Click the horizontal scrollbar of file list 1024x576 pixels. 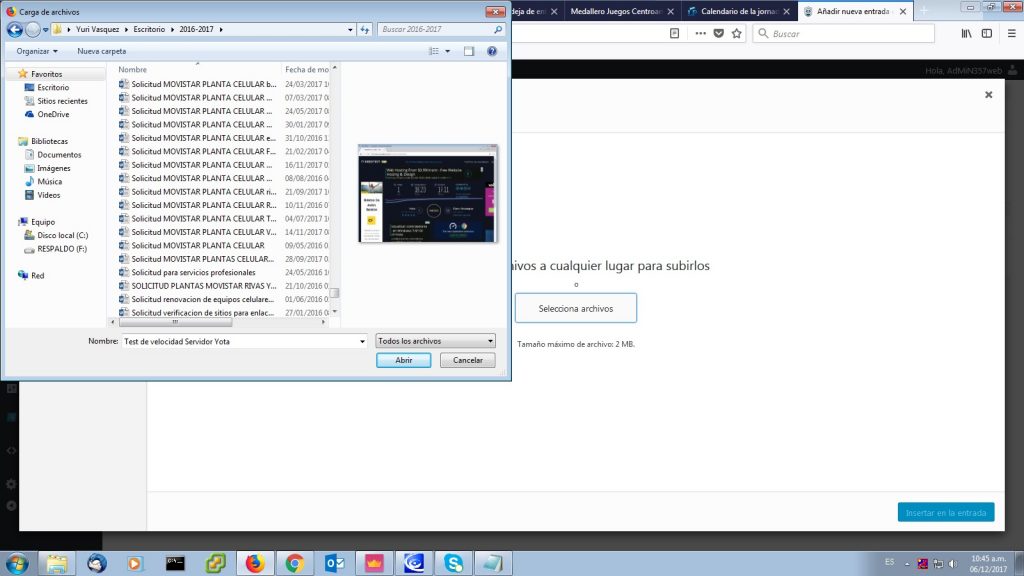[174, 322]
